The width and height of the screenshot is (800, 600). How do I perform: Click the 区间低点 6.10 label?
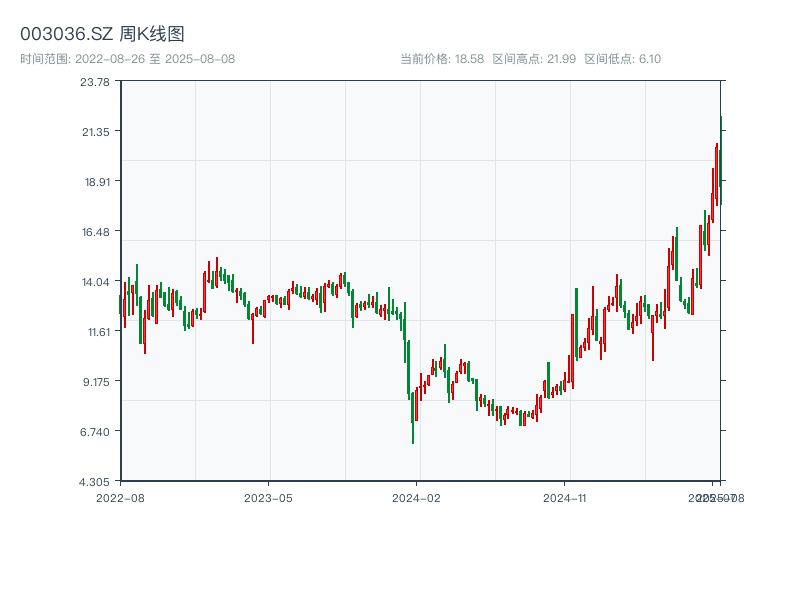[622, 59]
